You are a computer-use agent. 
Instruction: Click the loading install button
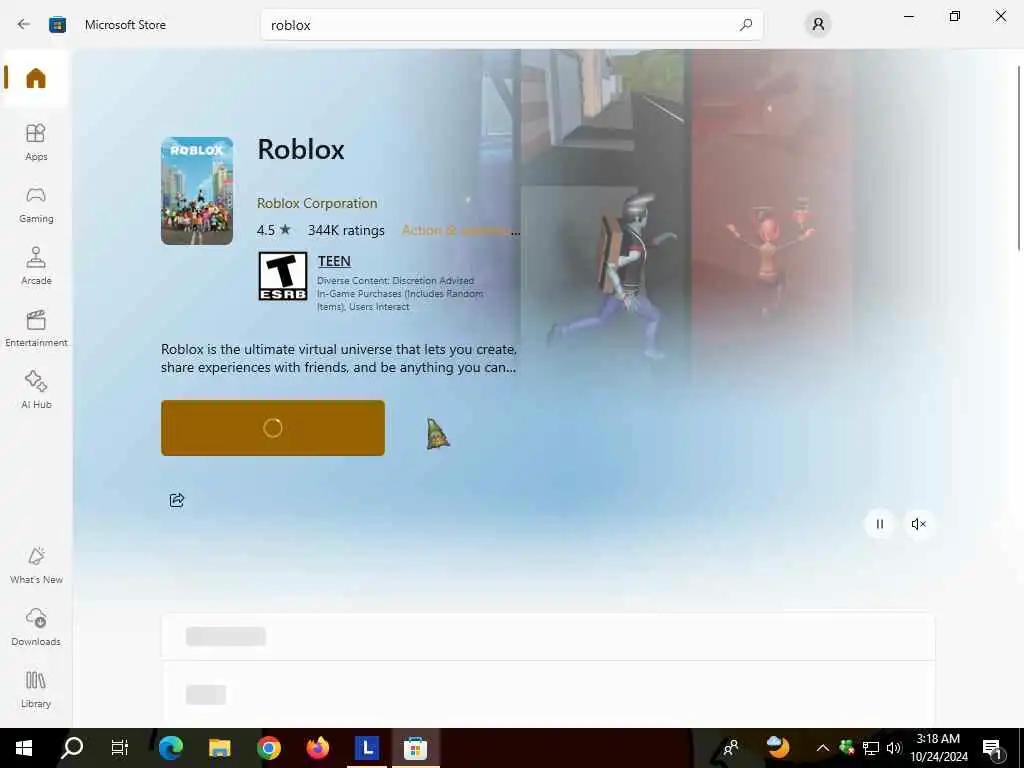(273, 428)
